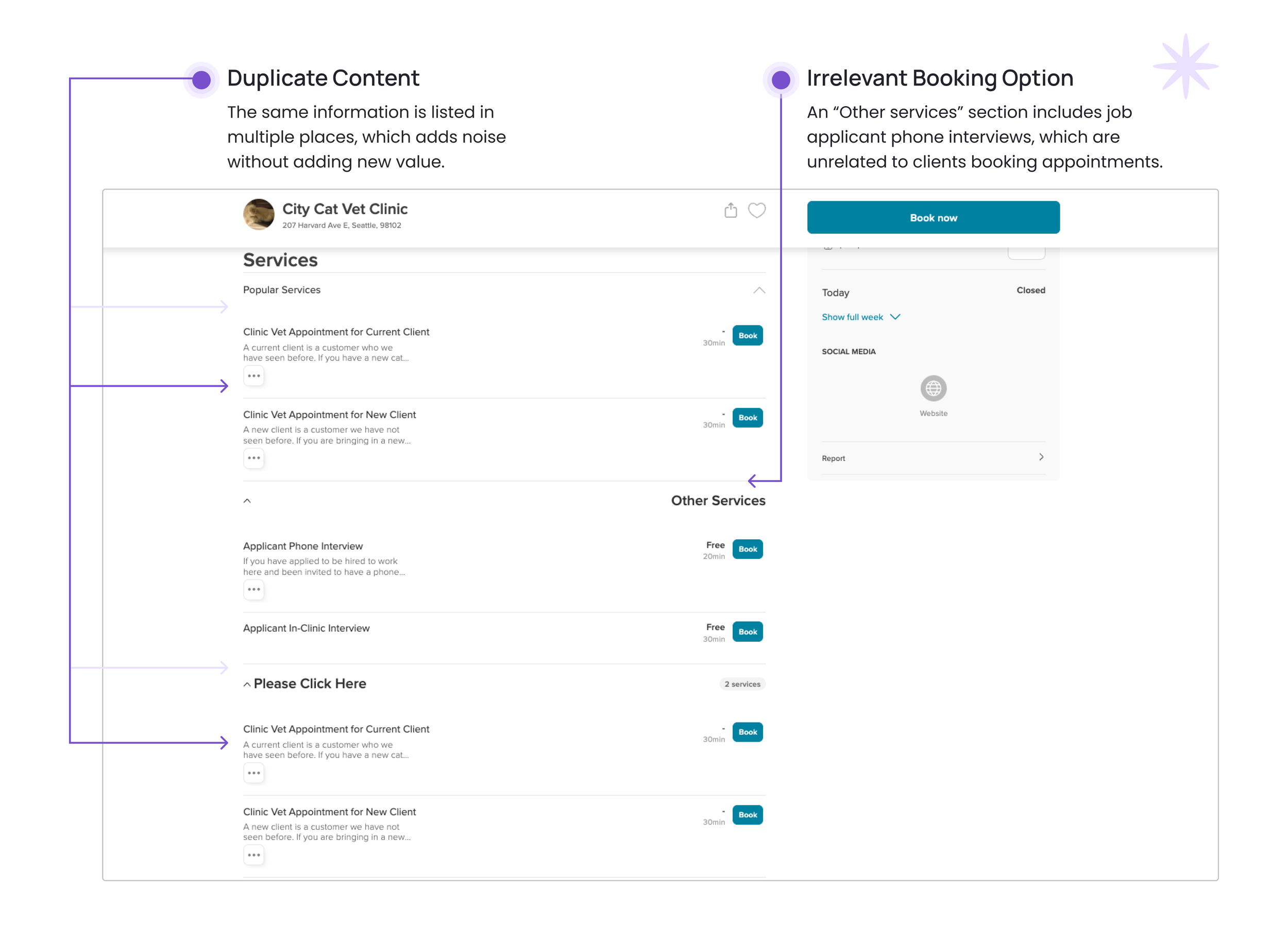The width and height of the screenshot is (1288, 942).
Task: Open the ellipsis menu under the first Current Client appointment
Action: (x=254, y=376)
